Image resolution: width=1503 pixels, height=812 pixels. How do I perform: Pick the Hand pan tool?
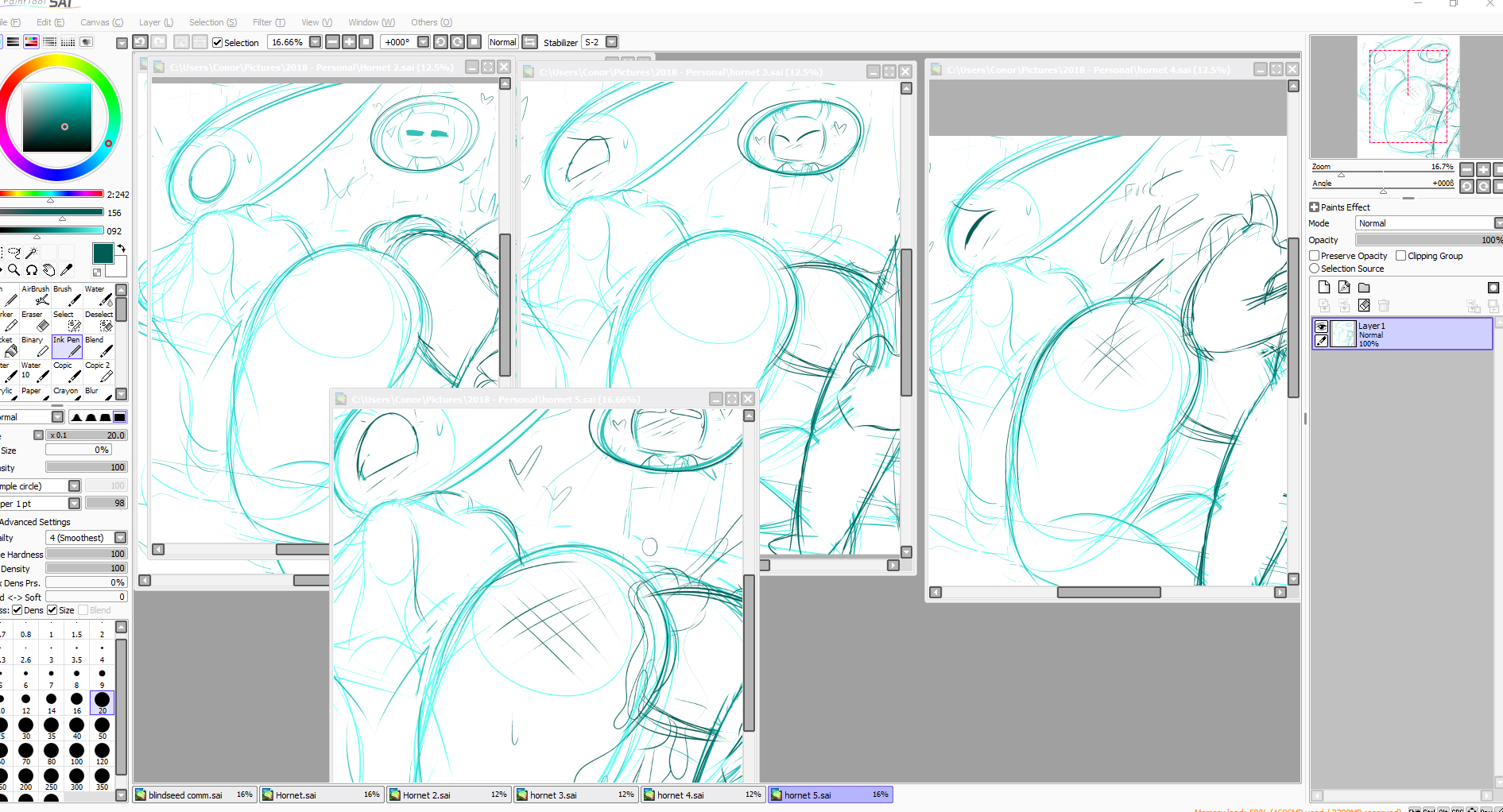tap(49, 270)
